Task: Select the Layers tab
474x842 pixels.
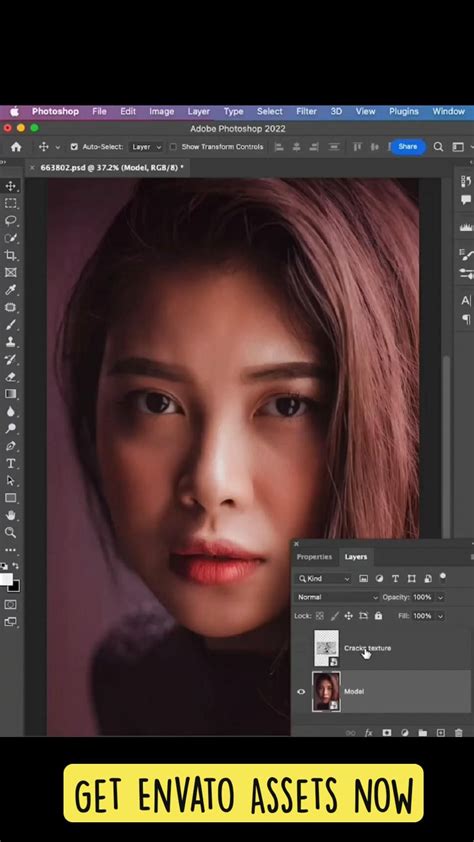Action: pyautogui.click(x=355, y=557)
